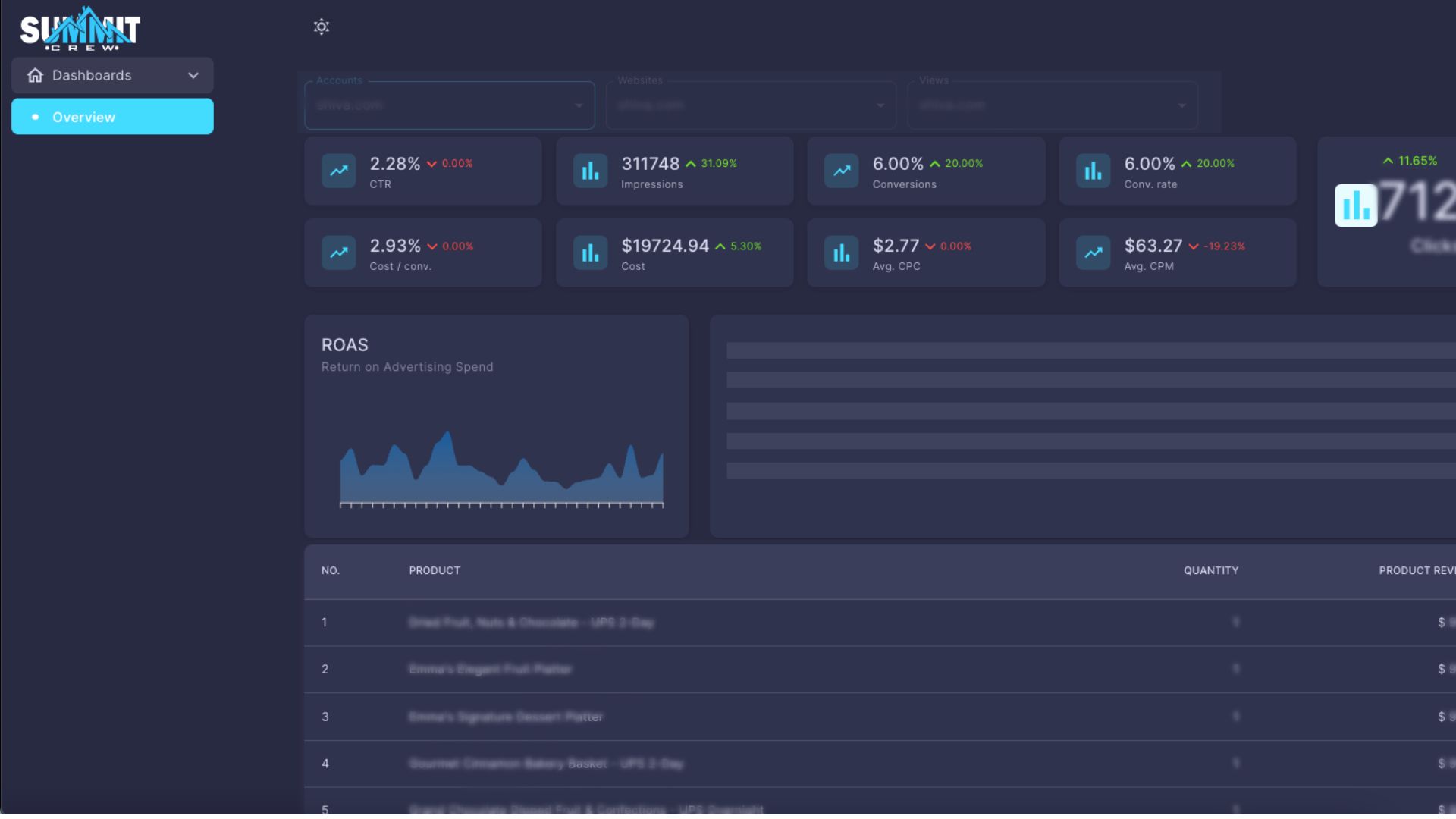Click the $63.27 Avg. CPM value
This screenshot has height=819, width=1456.
1153,246
